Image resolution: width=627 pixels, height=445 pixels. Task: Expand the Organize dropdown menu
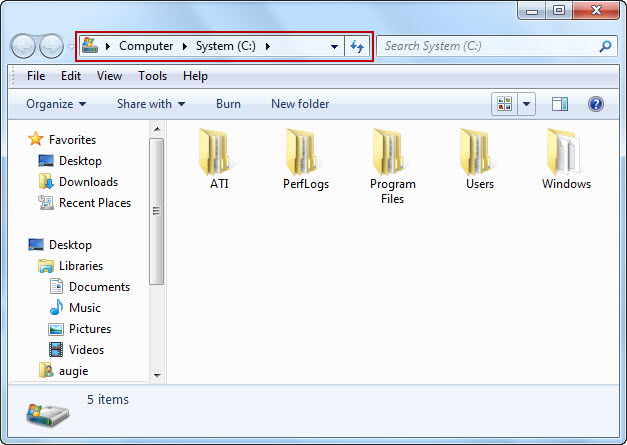pyautogui.click(x=56, y=104)
